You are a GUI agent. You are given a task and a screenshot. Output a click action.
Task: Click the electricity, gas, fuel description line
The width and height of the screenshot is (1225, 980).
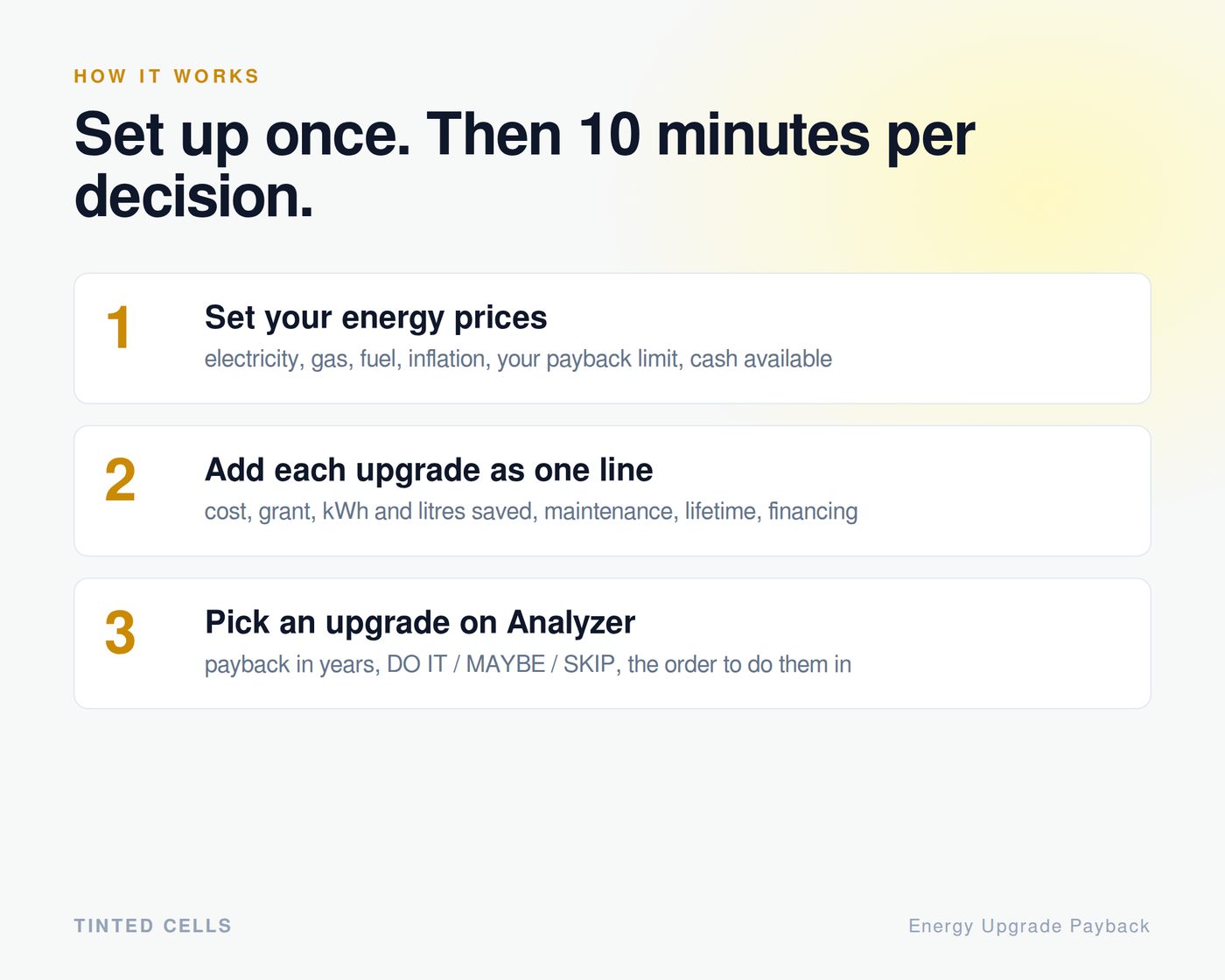[518, 359]
